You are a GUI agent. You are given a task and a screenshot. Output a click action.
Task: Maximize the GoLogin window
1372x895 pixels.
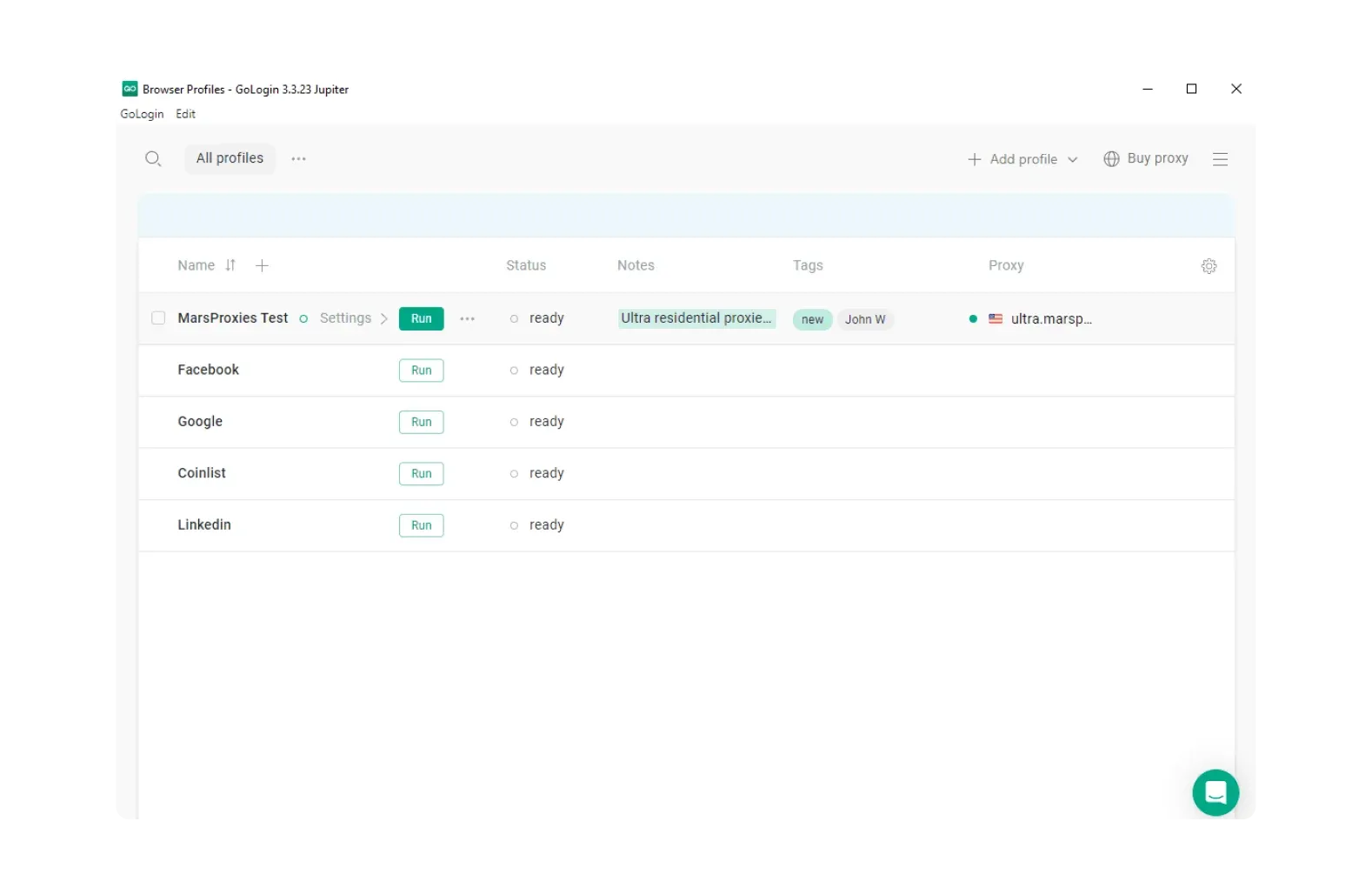[1191, 89]
